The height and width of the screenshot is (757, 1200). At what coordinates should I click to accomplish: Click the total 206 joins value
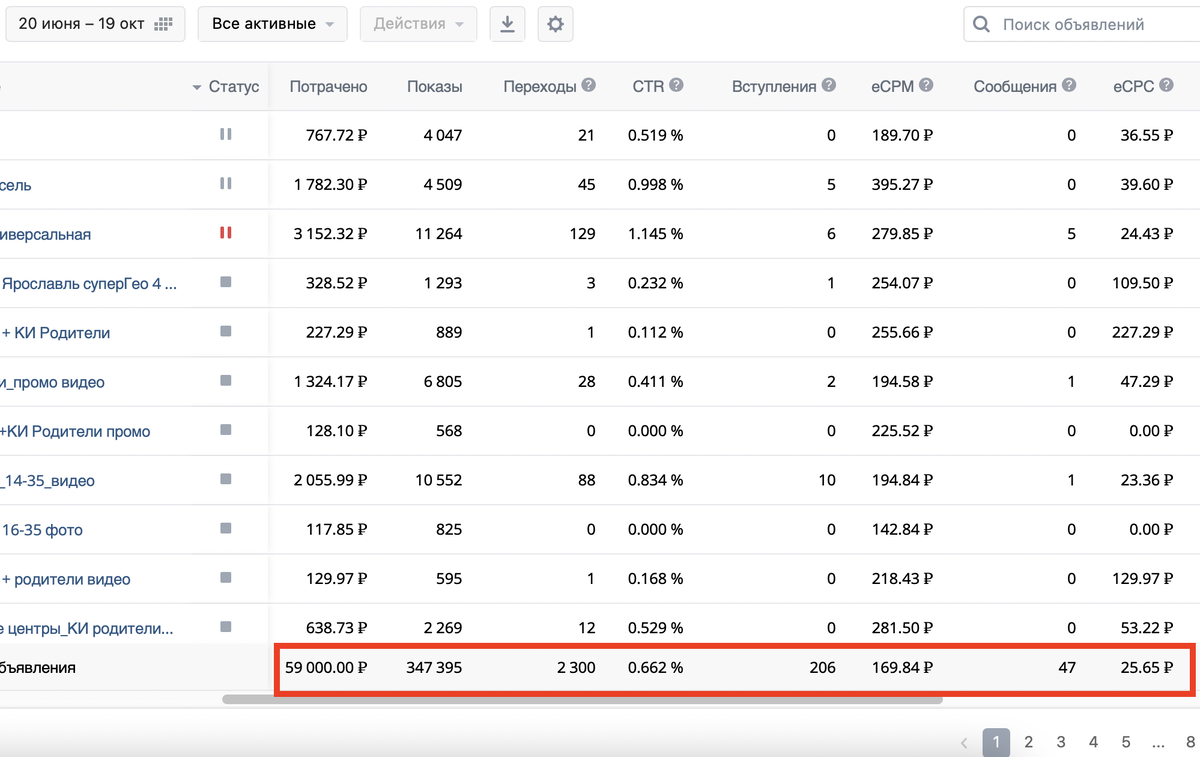point(823,667)
